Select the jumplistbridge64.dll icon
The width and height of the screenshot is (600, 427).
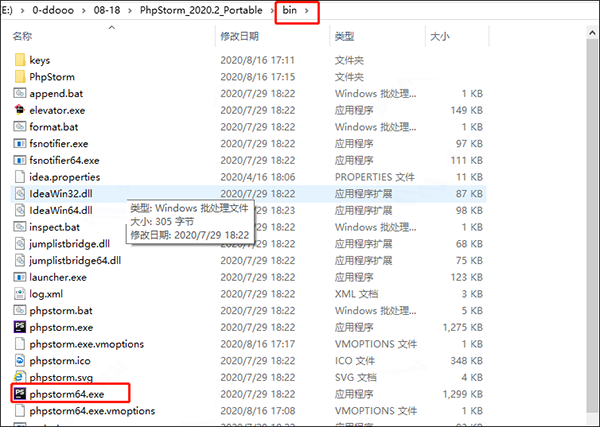(x=20, y=260)
